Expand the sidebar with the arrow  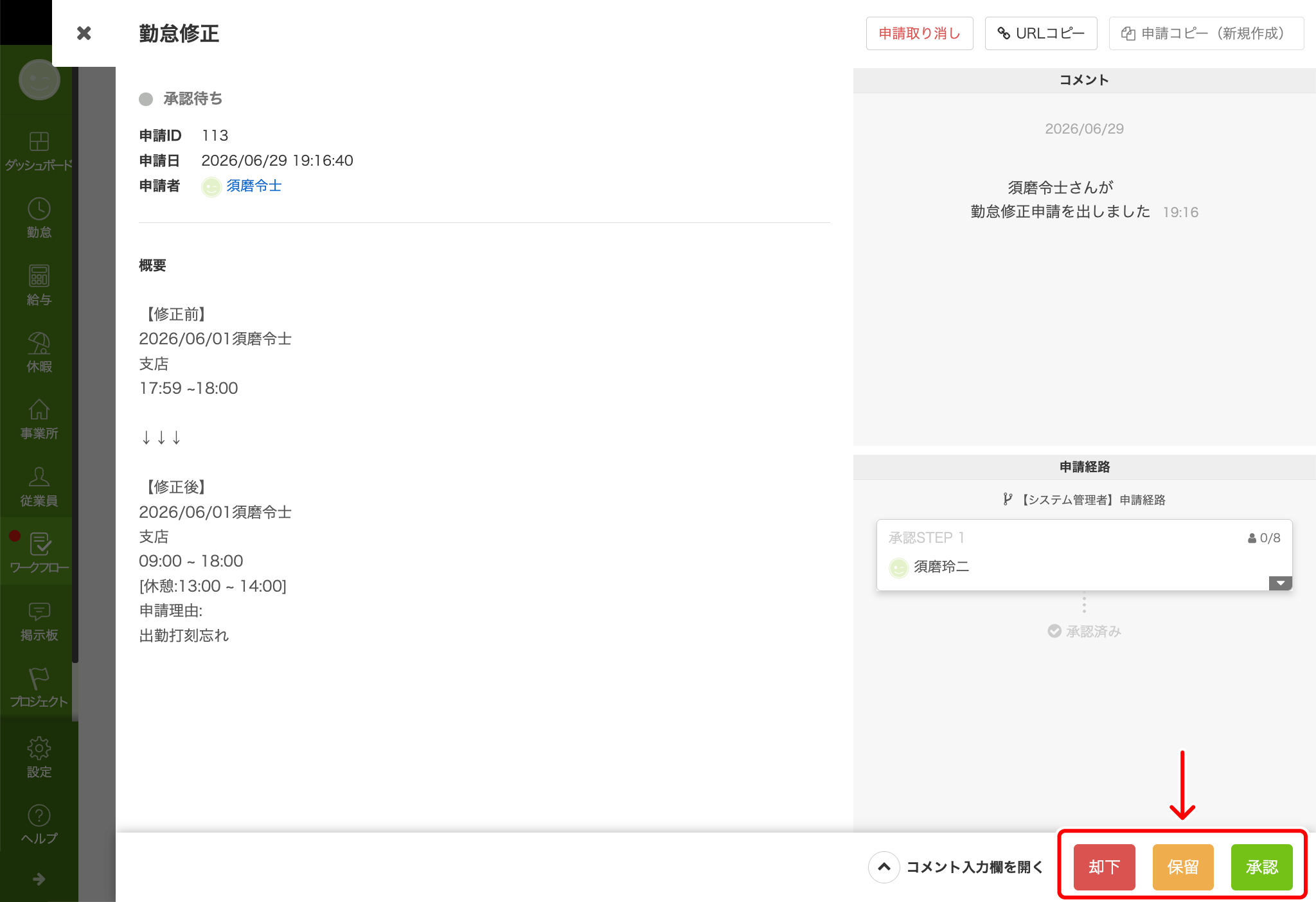(x=39, y=879)
